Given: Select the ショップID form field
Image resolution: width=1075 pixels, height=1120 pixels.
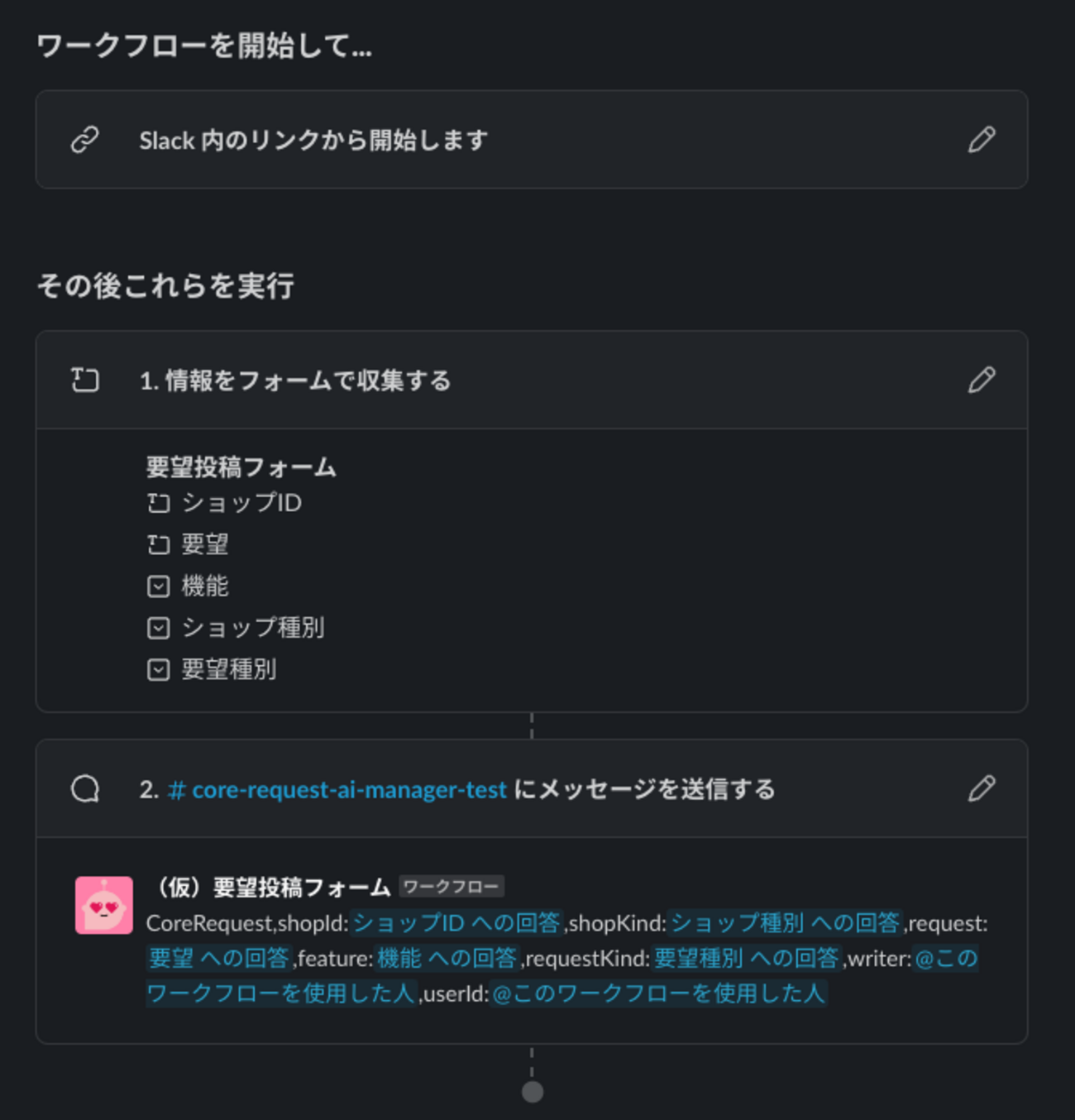Looking at the screenshot, I should click(224, 503).
